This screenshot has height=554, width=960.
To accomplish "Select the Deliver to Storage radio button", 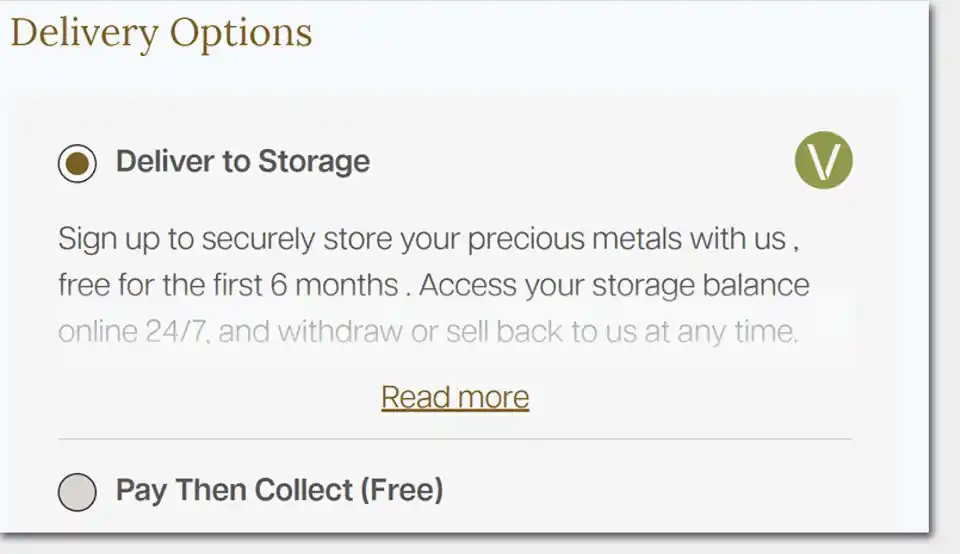I will click(77, 163).
